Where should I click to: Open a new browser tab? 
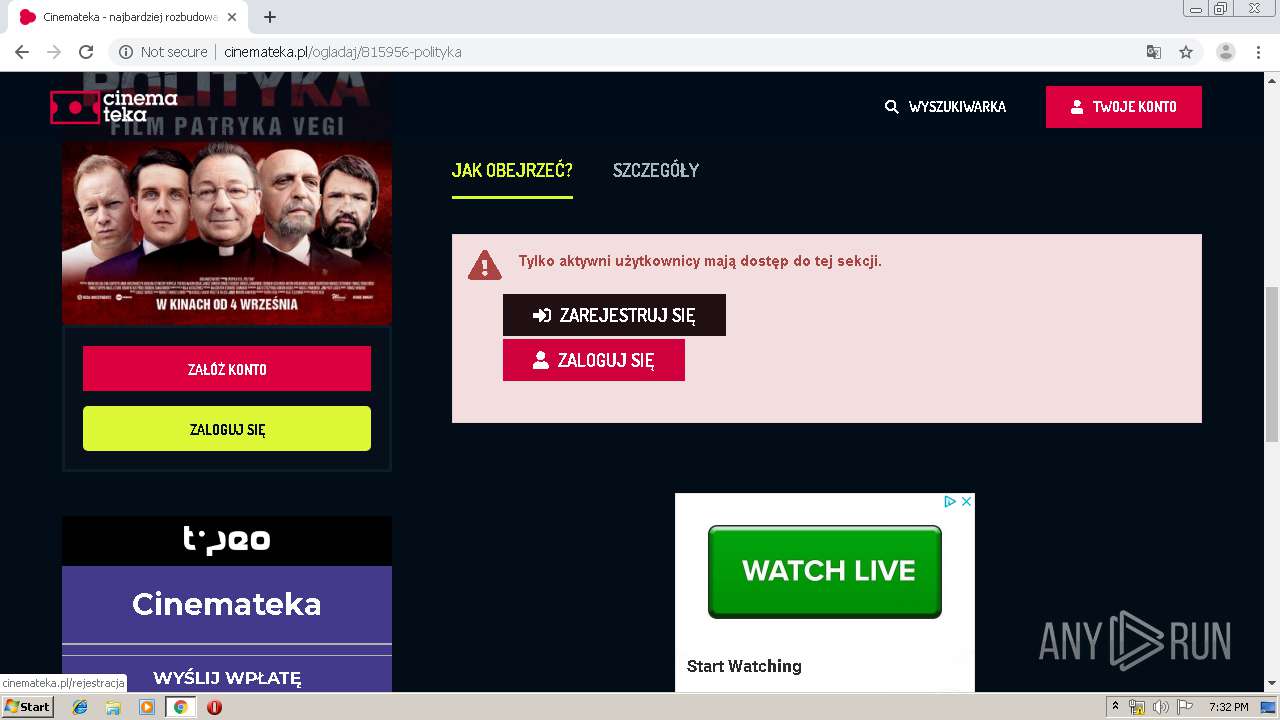[x=270, y=17]
